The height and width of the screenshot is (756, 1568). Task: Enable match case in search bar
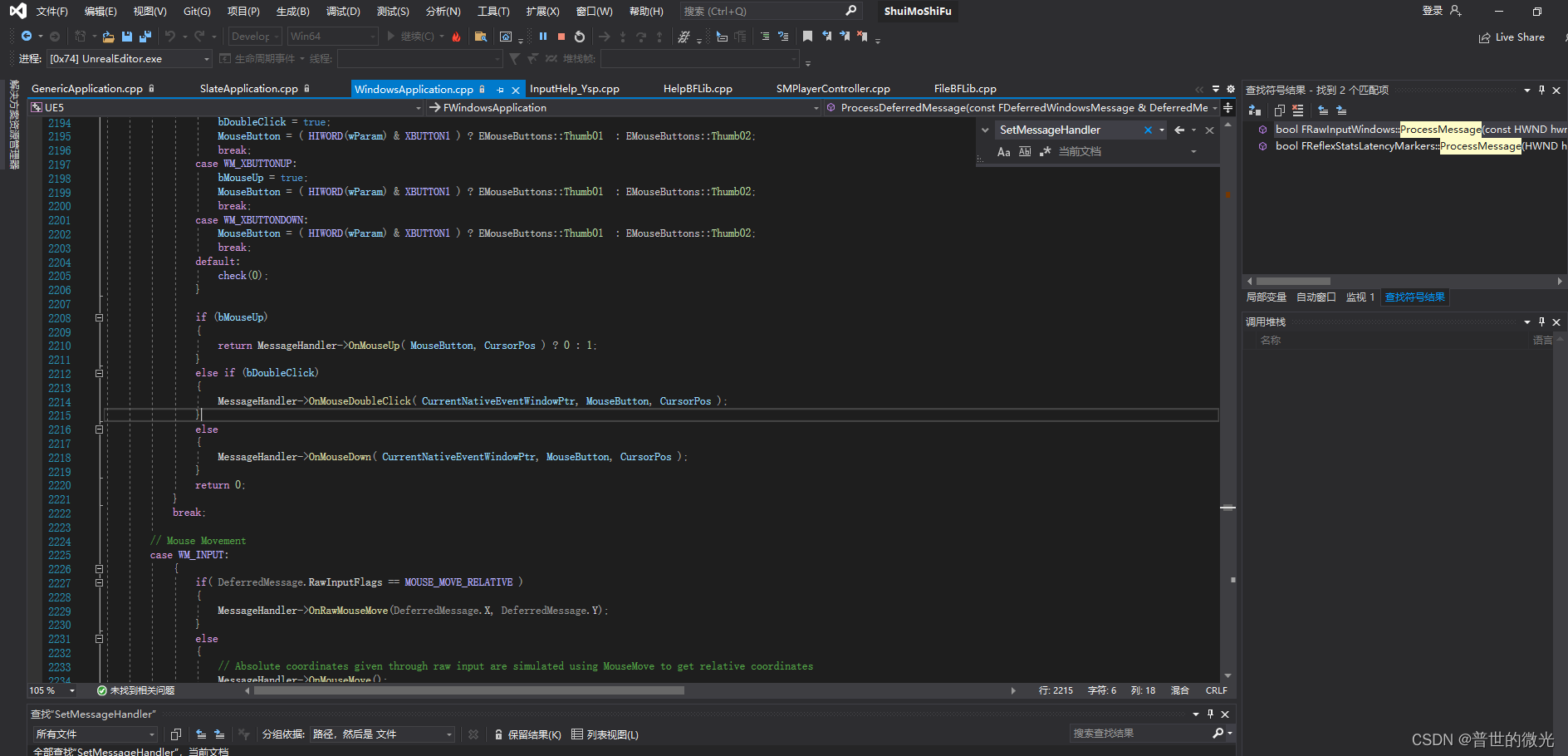pyautogui.click(x=1004, y=151)
